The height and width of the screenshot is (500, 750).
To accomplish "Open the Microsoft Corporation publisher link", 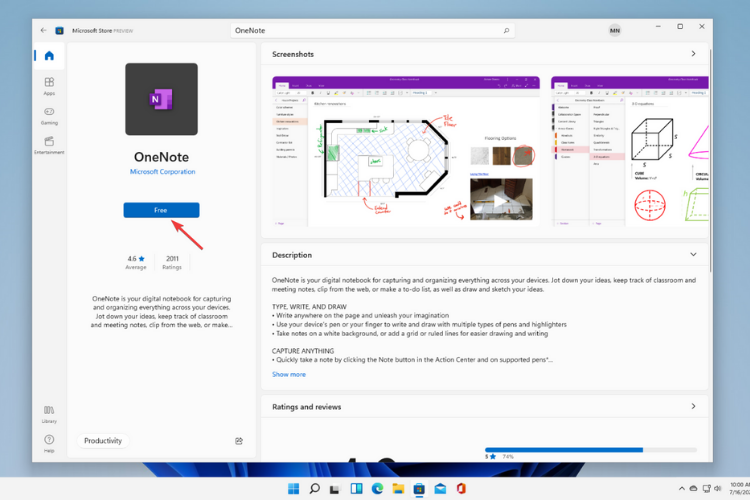I will 163,172.
